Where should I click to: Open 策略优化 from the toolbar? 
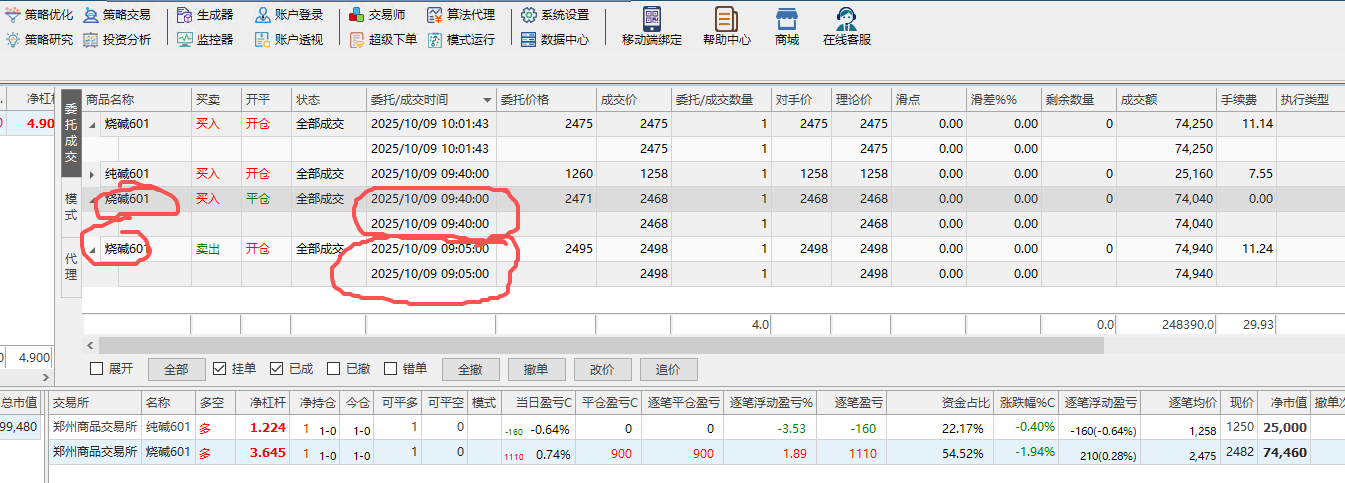[40, 15]
